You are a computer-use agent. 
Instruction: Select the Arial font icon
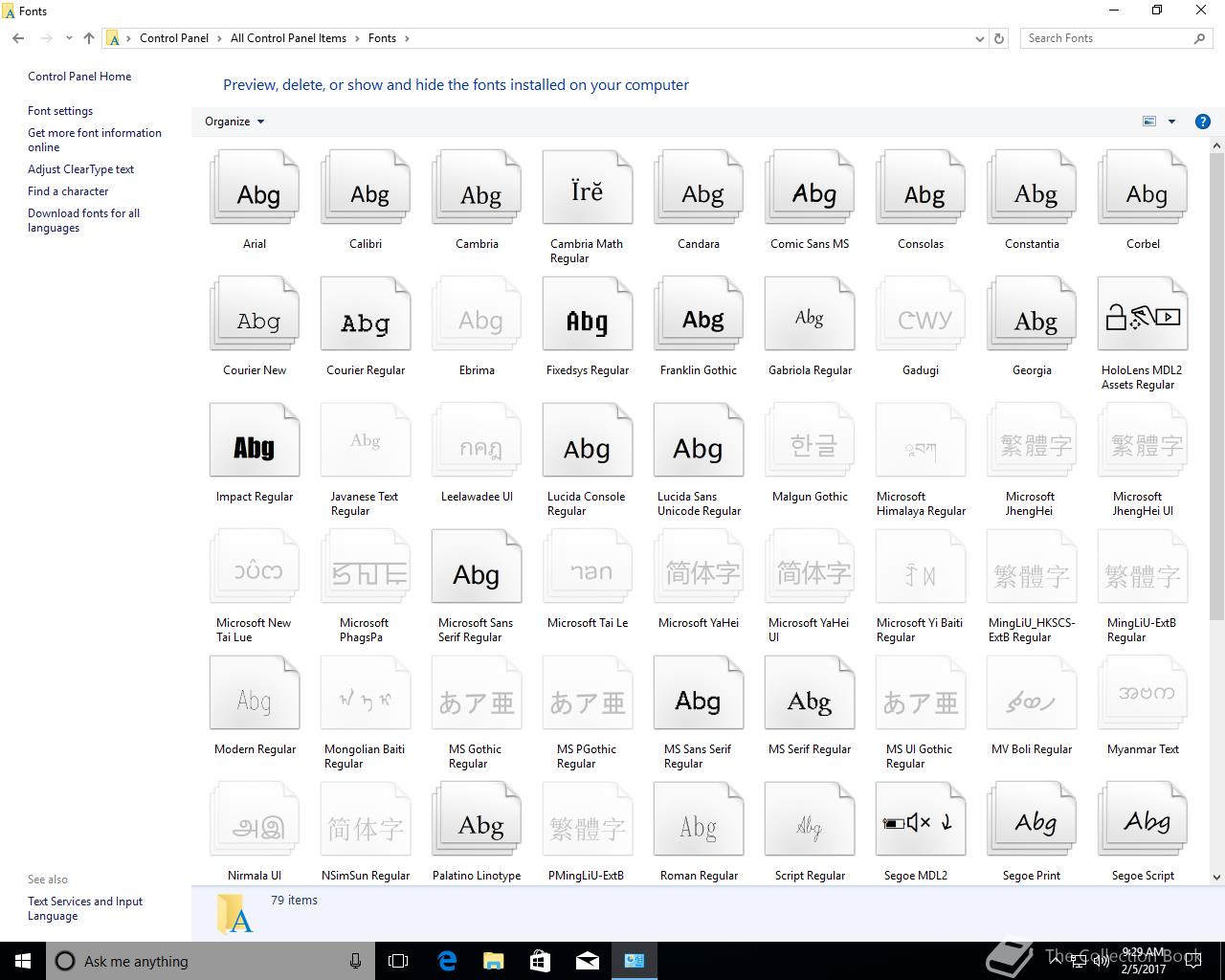[x=255, y=188]
